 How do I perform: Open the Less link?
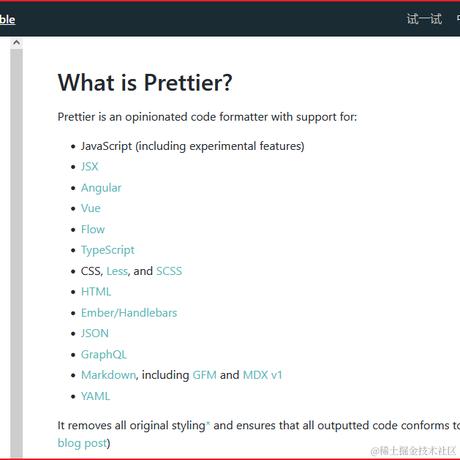117,271
